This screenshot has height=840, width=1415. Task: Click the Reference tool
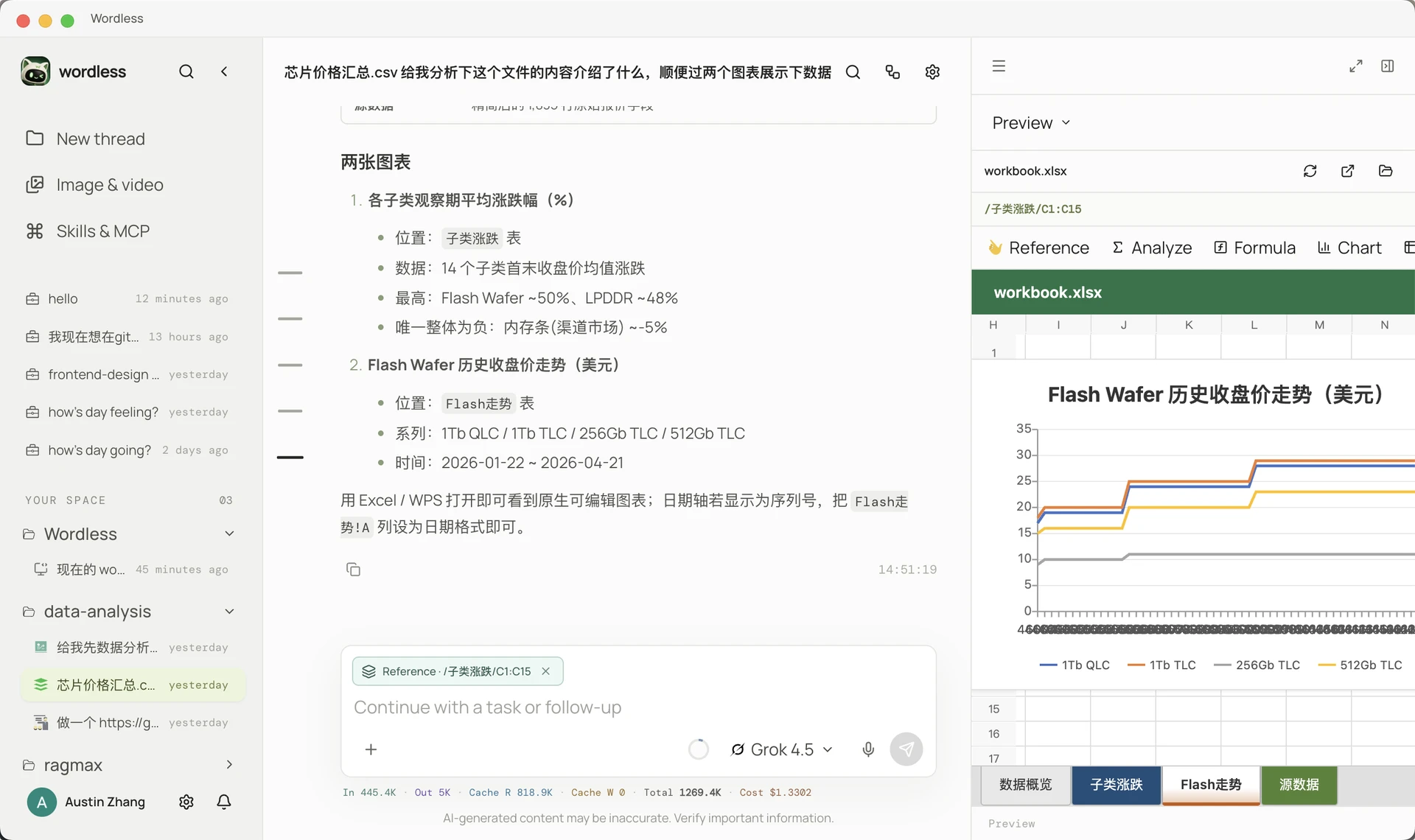click(1038, 248)
